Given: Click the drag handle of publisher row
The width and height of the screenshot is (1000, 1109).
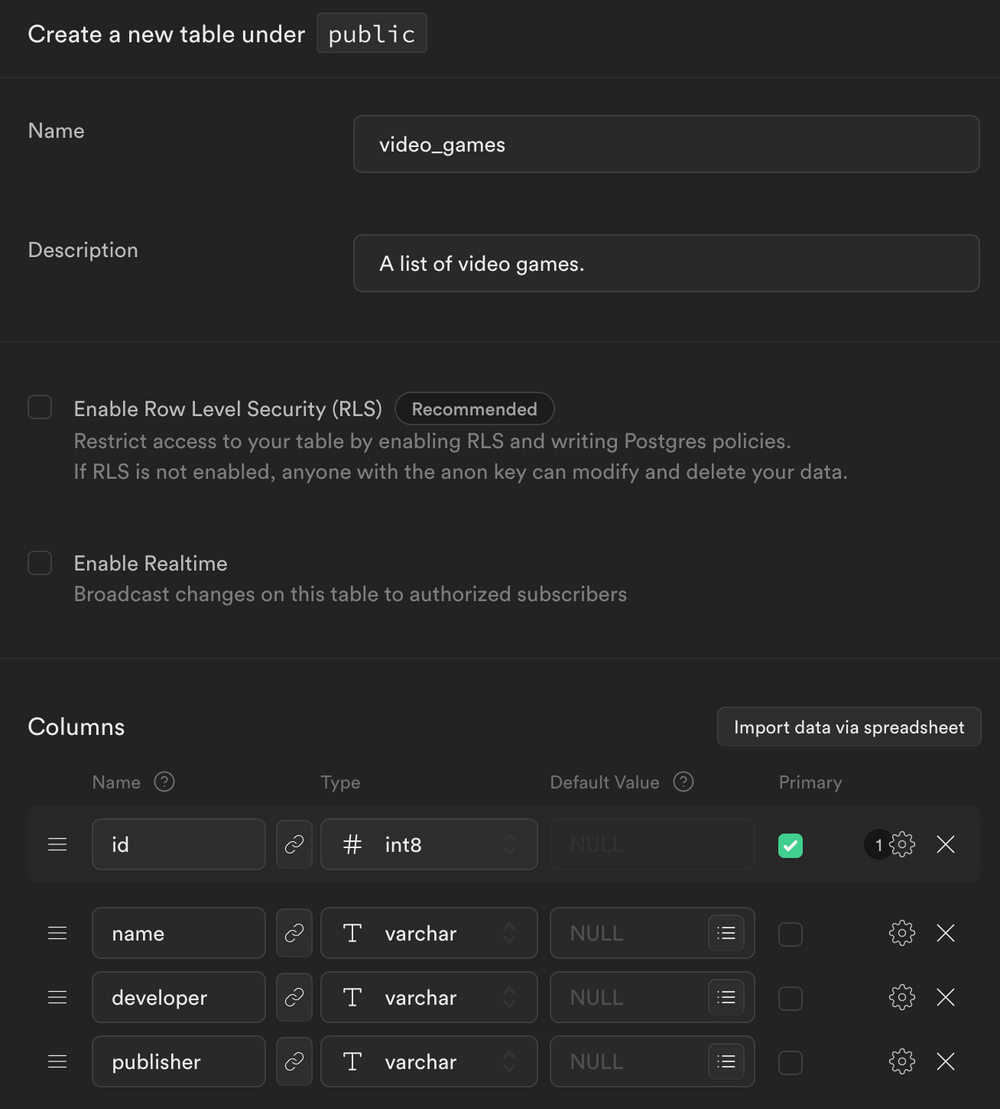Looking at the screenshot, I should click(58, 1062).
